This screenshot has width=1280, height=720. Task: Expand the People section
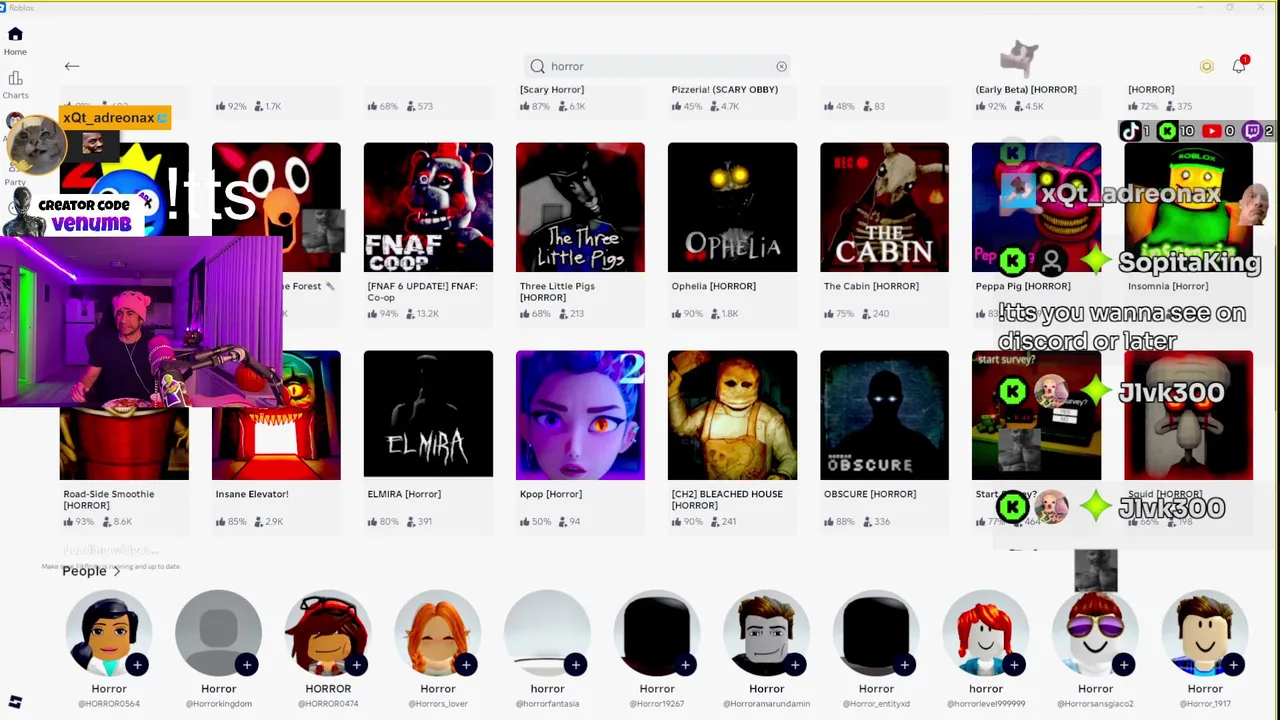pyautogui.click(x=91, y=571)
